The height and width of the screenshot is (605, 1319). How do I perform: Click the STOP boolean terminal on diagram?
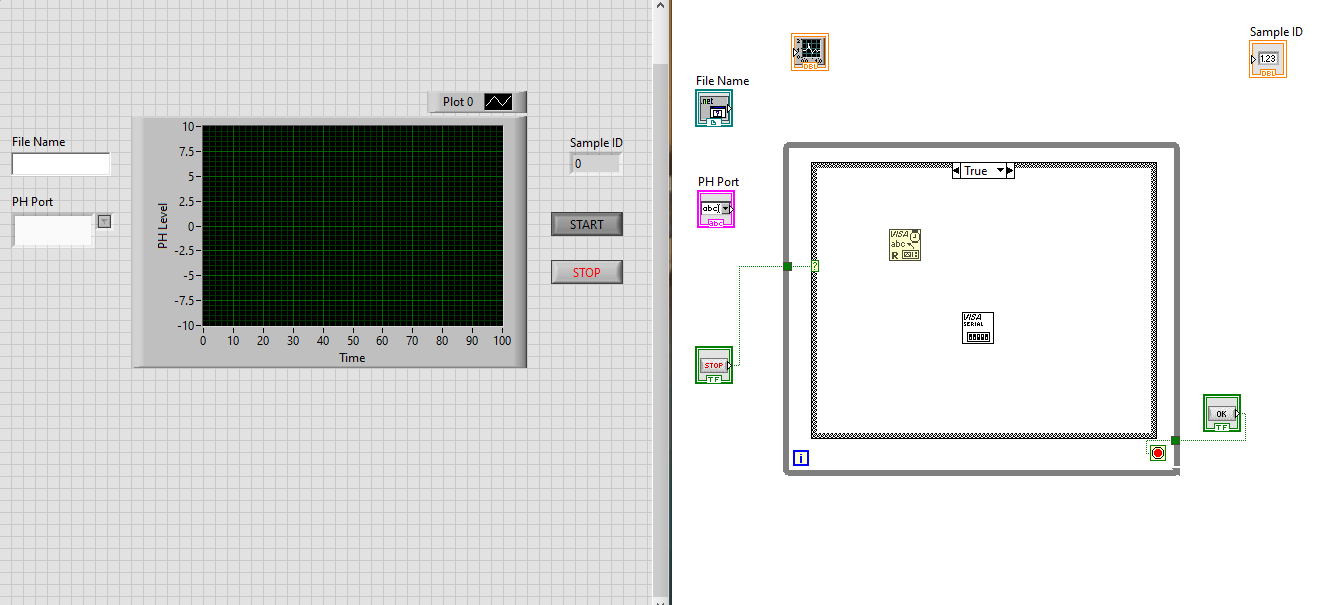point(714,365)
